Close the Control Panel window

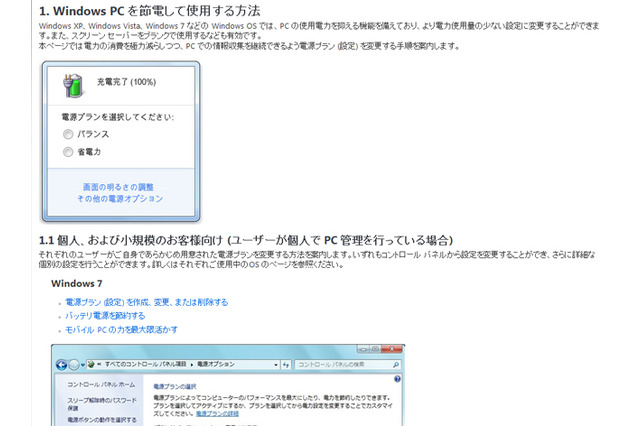click(x=393, y=349)
